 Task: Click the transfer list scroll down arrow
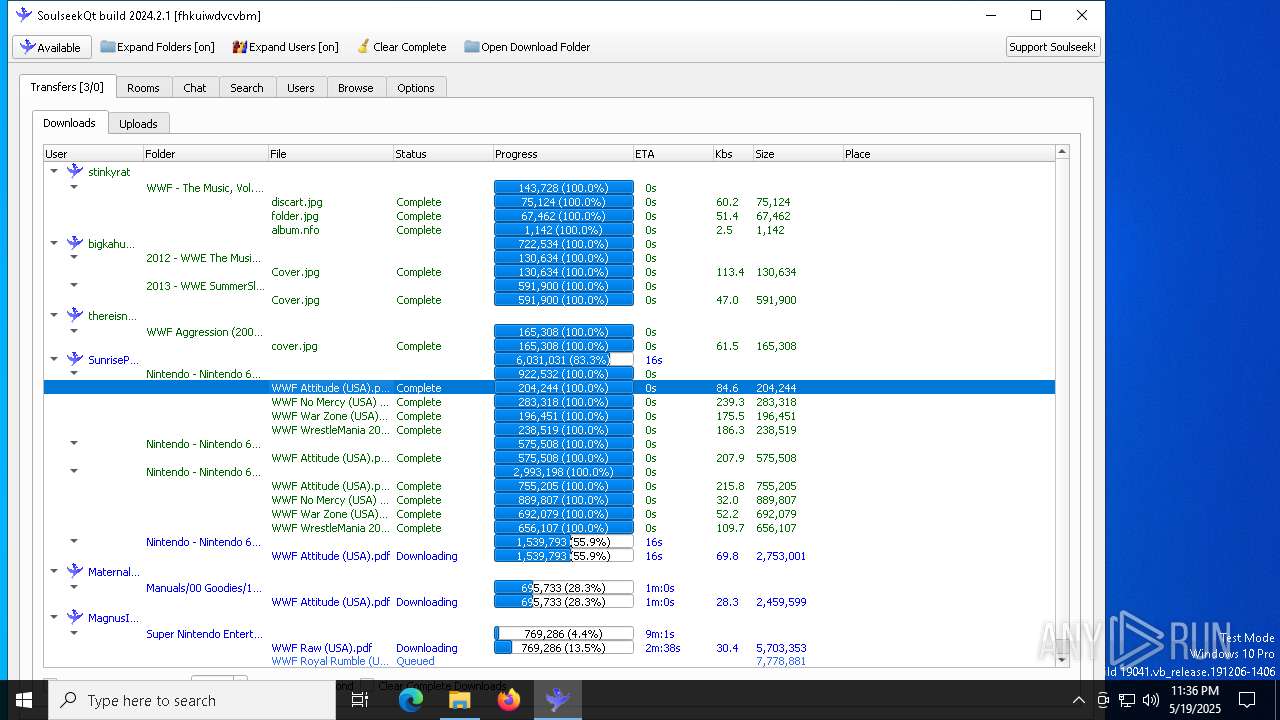[1062, 660]
